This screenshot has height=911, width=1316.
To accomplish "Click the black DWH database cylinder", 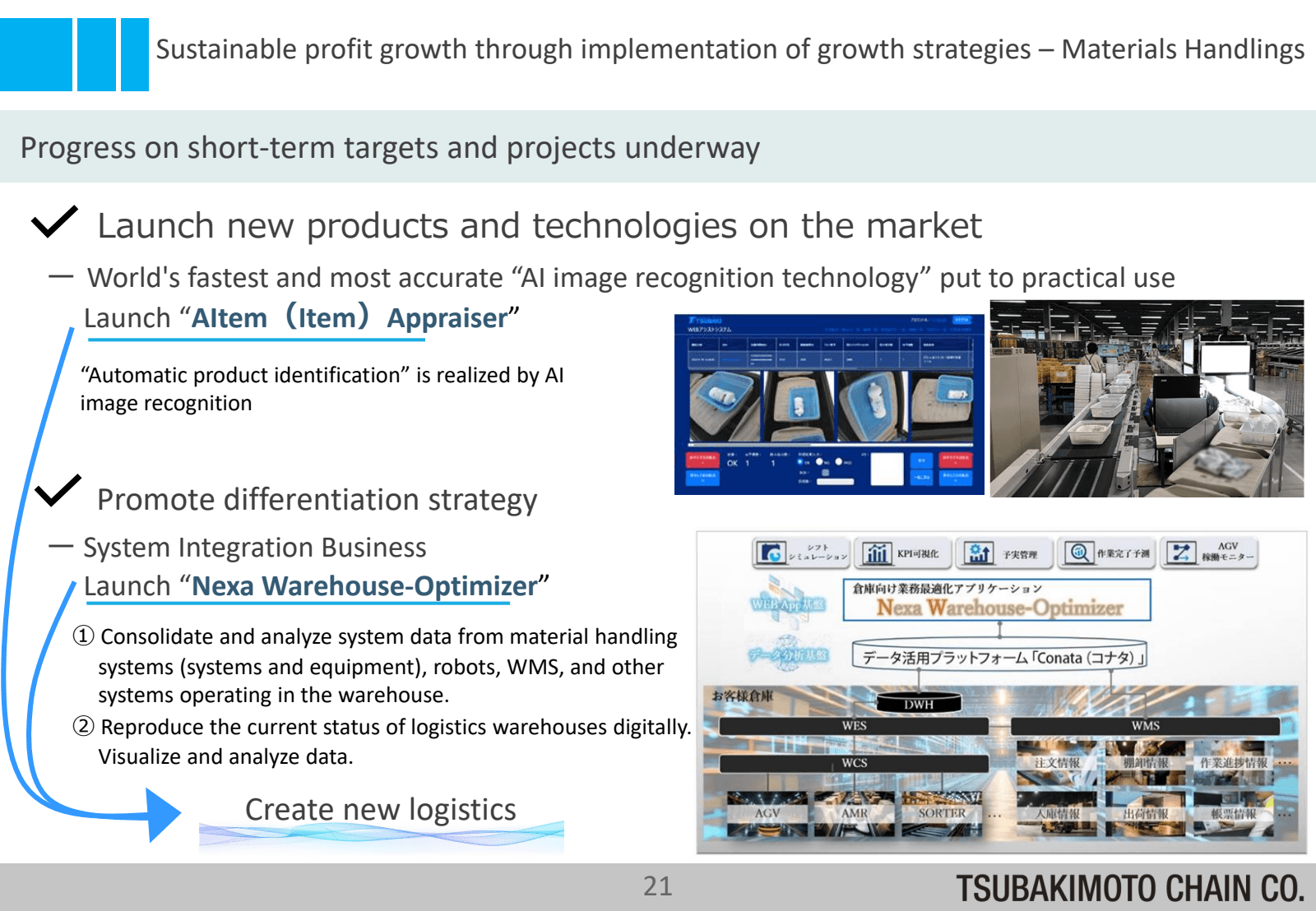I will click(x=919, y=703).
